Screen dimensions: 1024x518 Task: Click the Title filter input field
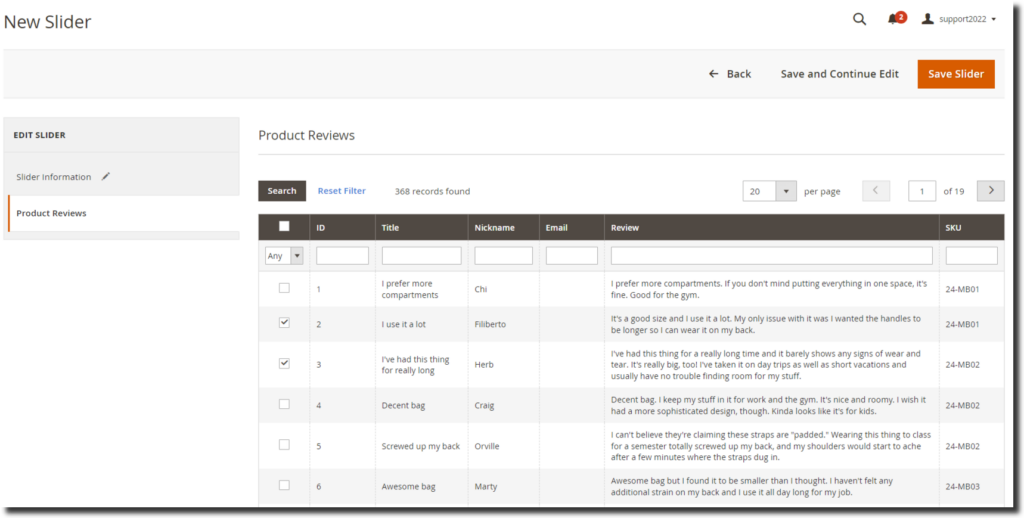tap(421, 255)
